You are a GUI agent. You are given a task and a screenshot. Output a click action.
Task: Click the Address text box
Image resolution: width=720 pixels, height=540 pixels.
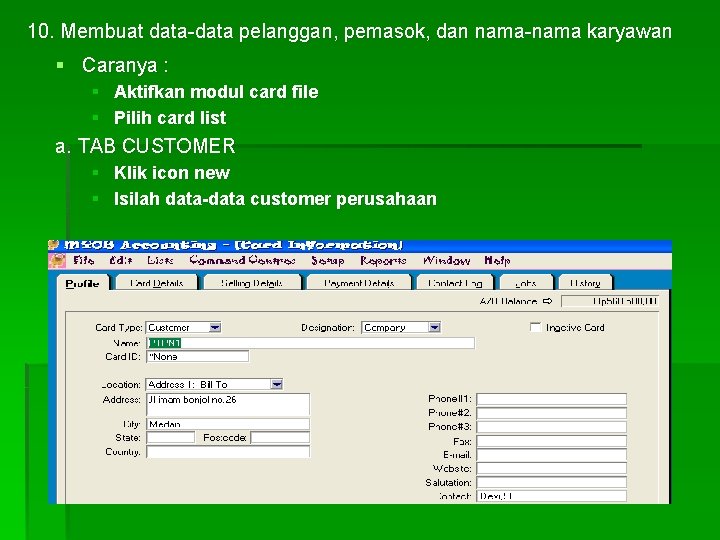[228, 404]
